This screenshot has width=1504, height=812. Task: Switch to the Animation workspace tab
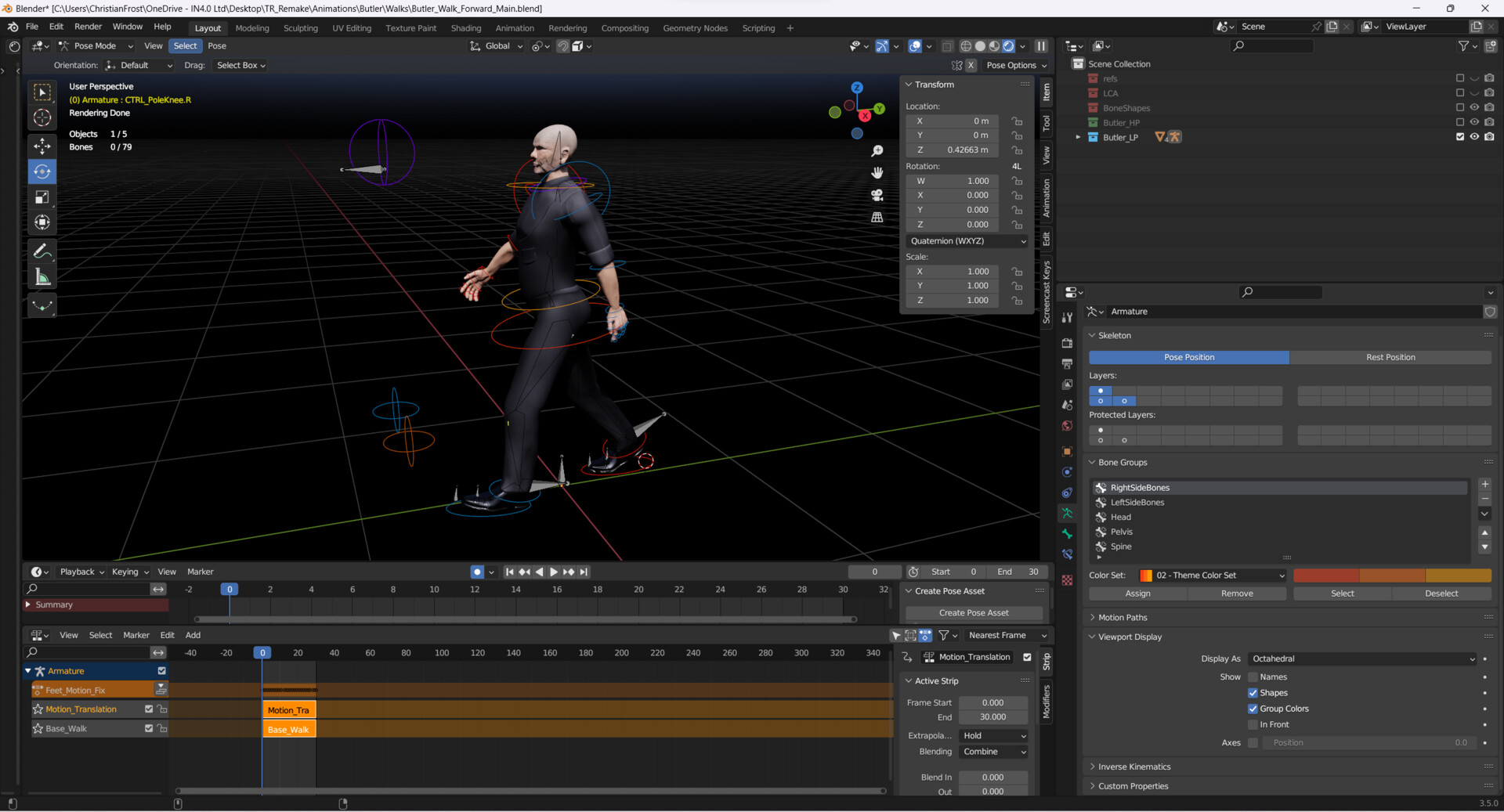pos(514,28)
